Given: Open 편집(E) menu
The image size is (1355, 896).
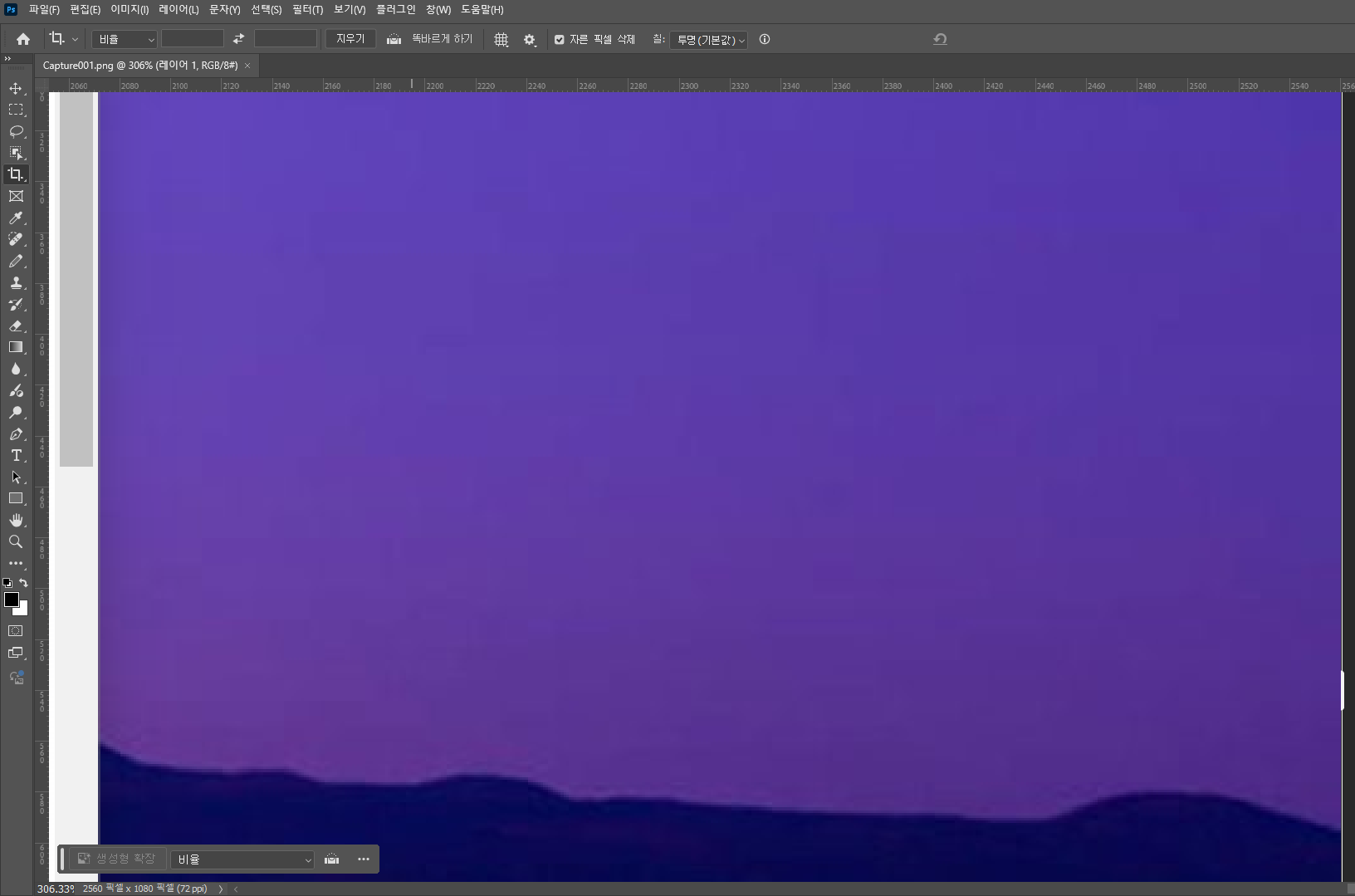Looking at the screenshot, I should [x=86, y=10].
